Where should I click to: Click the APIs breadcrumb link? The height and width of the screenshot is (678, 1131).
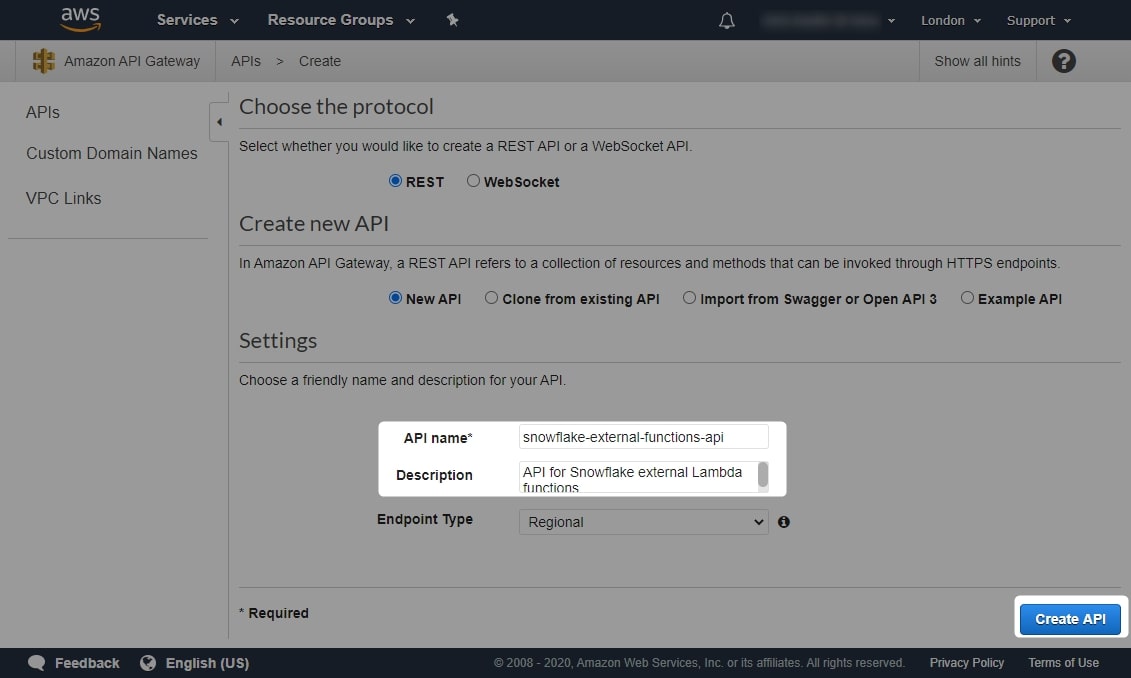pos(246,61)
